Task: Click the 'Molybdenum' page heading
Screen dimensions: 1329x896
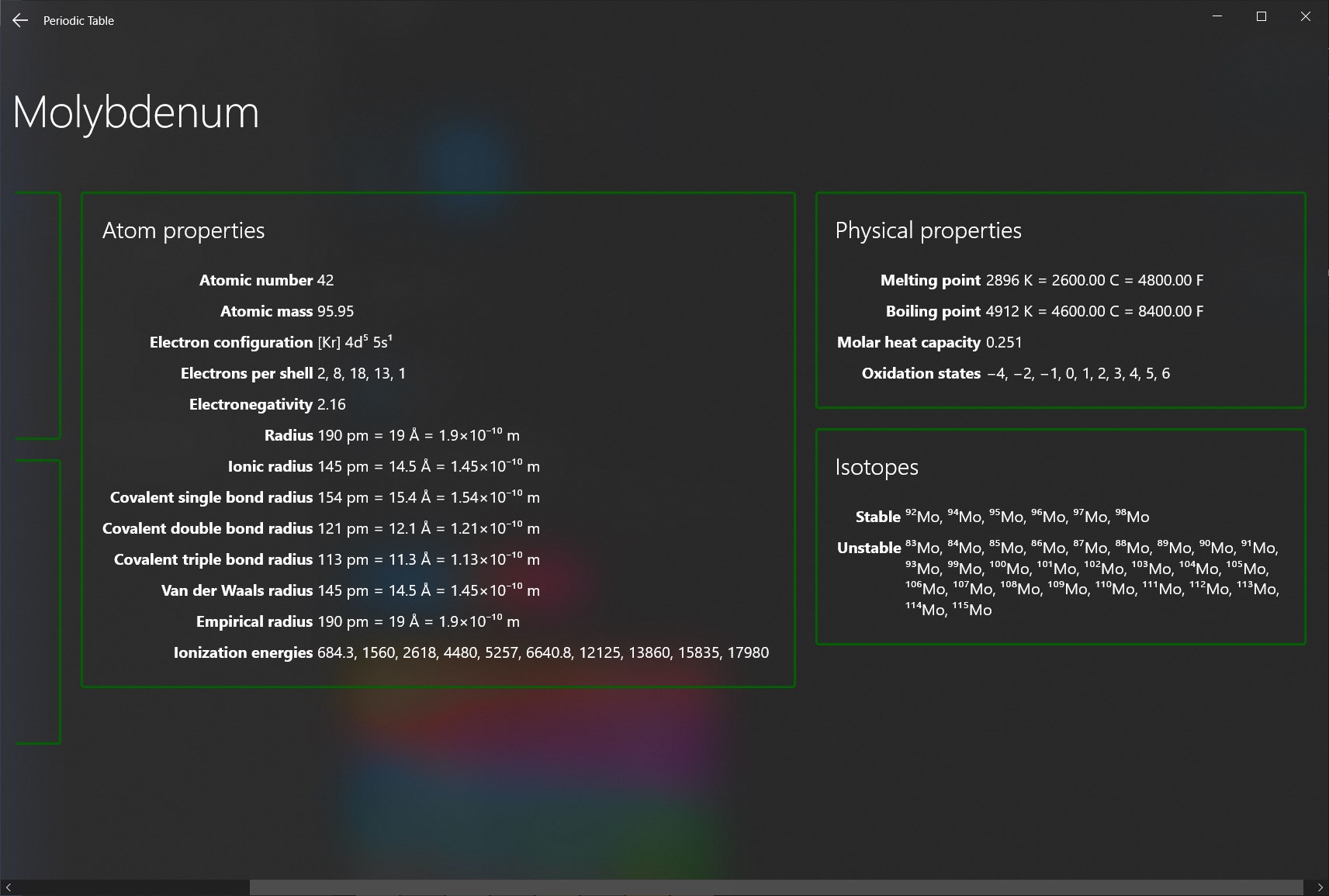Action: point(136,112)
